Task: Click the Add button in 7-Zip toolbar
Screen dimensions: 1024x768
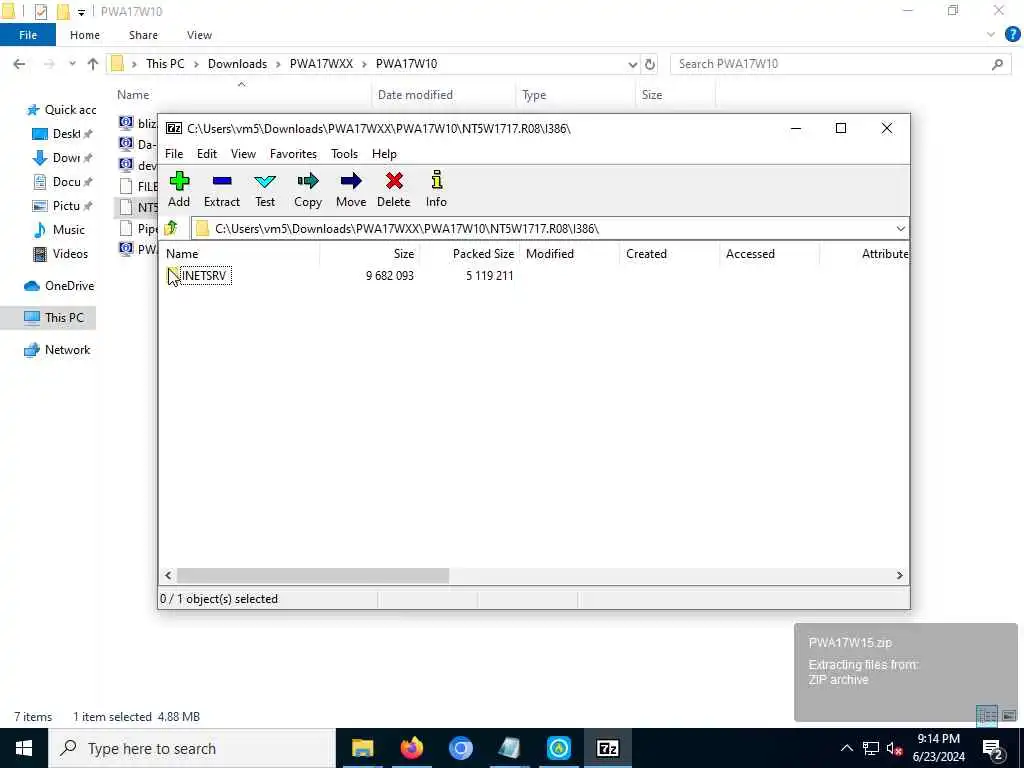Action: [179, 189]
